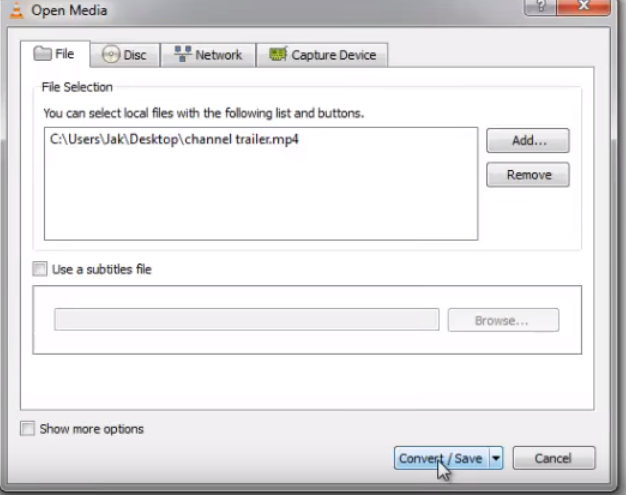The image size is (626, 495).
Task: Click the VLC cone icon in title bar
Action: pos(16,10)
